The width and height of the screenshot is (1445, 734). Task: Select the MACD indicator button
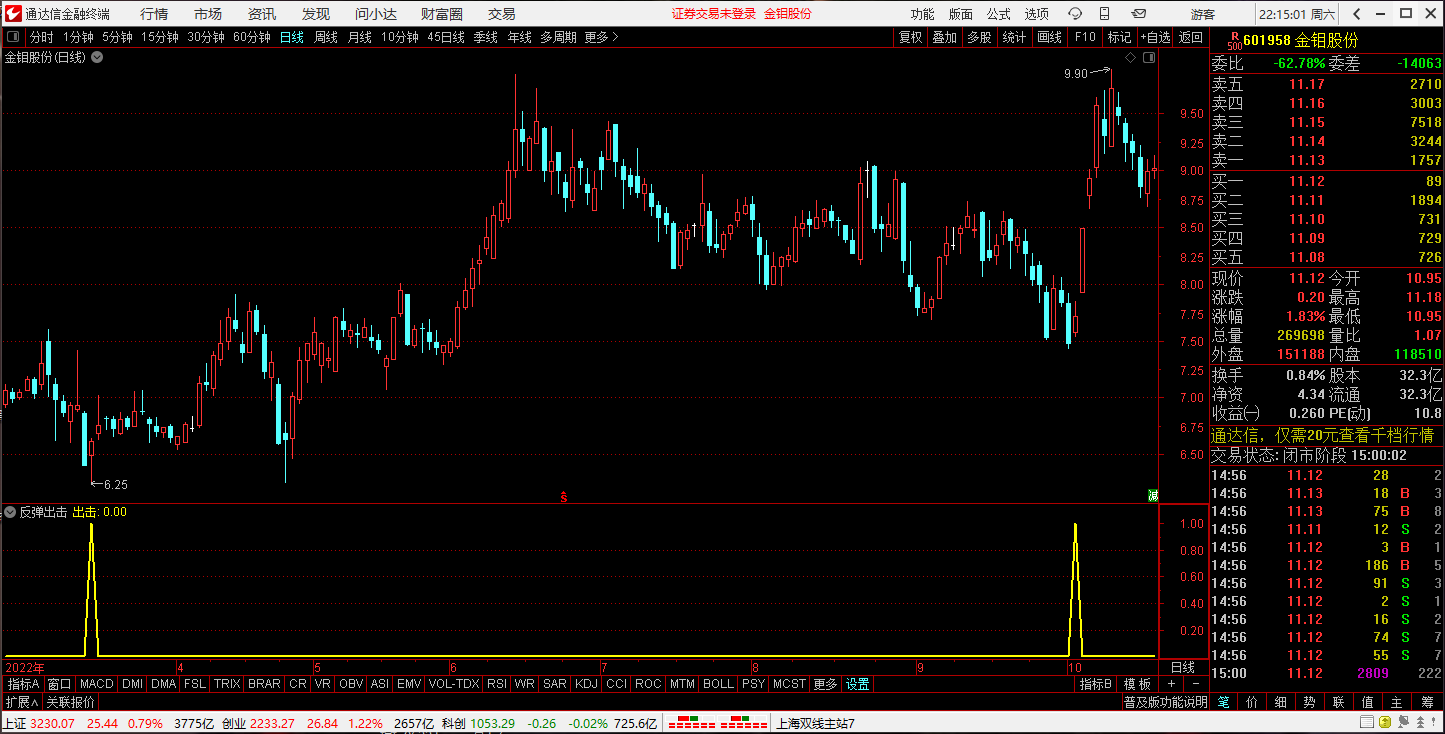pos(97,684)
